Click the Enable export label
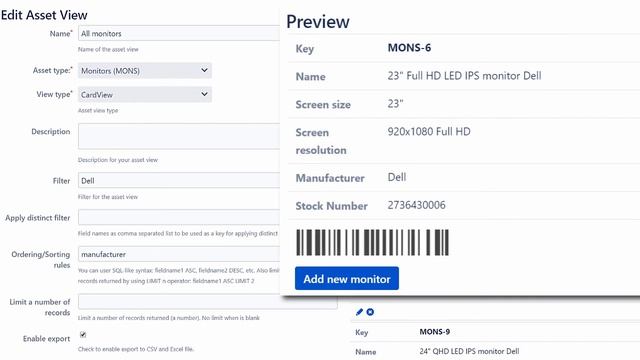 click(47, 339)
